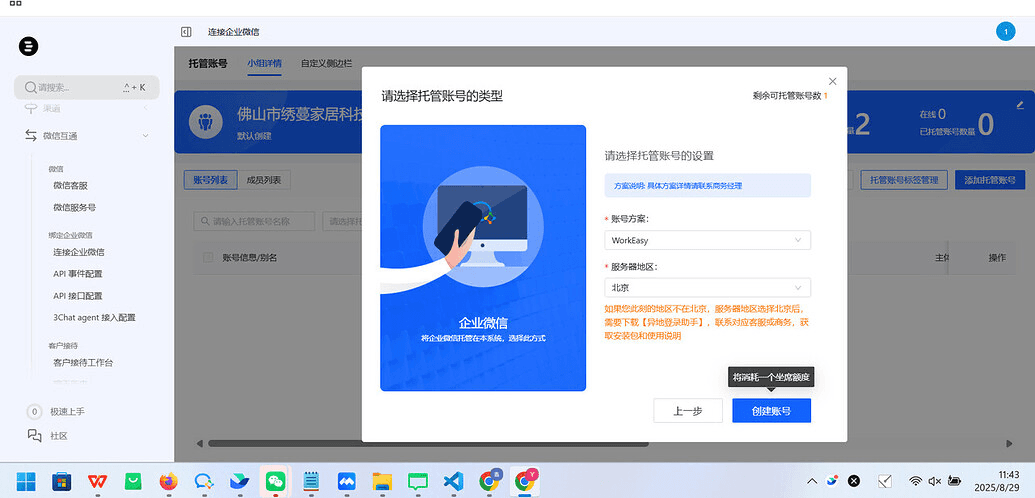This screenshot has height=498, width=1035.
Task: Switch to the active Chrome window in taskbar
Action: click(x=525, y=481)
